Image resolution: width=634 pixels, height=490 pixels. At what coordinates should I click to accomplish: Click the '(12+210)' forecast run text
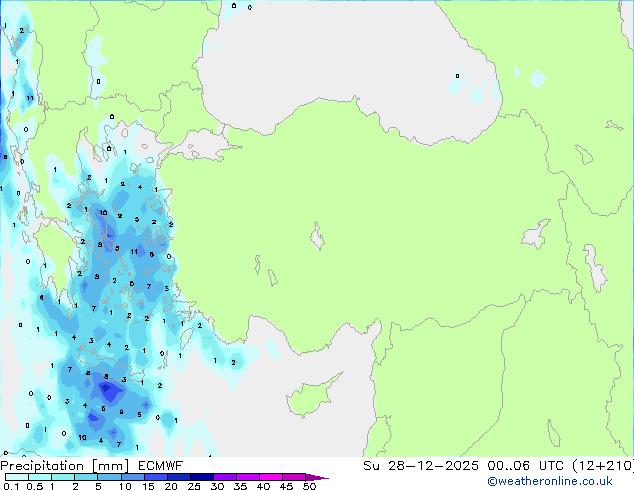[603, 466]
